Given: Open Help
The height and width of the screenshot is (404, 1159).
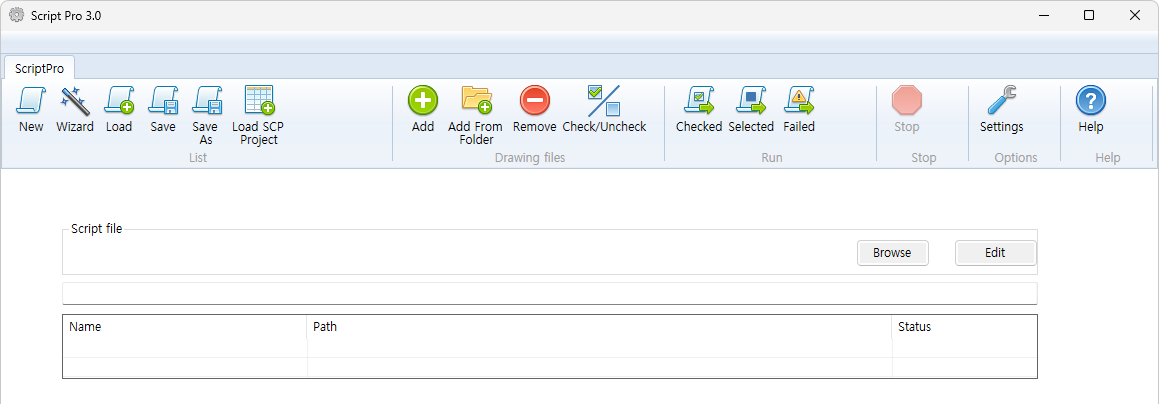Looking at the screenshot, I should coord(1090,109).
